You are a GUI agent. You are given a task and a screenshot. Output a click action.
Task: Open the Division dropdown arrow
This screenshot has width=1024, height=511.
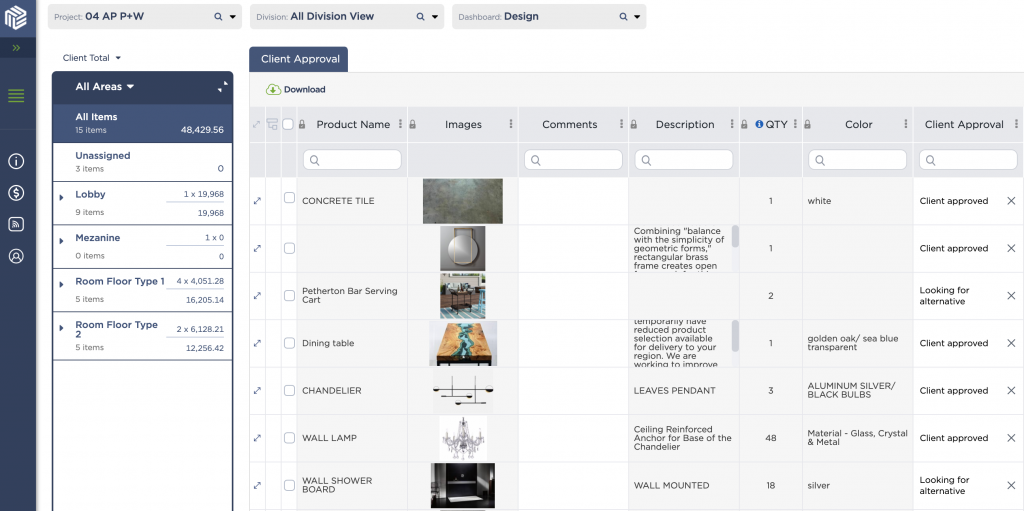tap(435, 18)
